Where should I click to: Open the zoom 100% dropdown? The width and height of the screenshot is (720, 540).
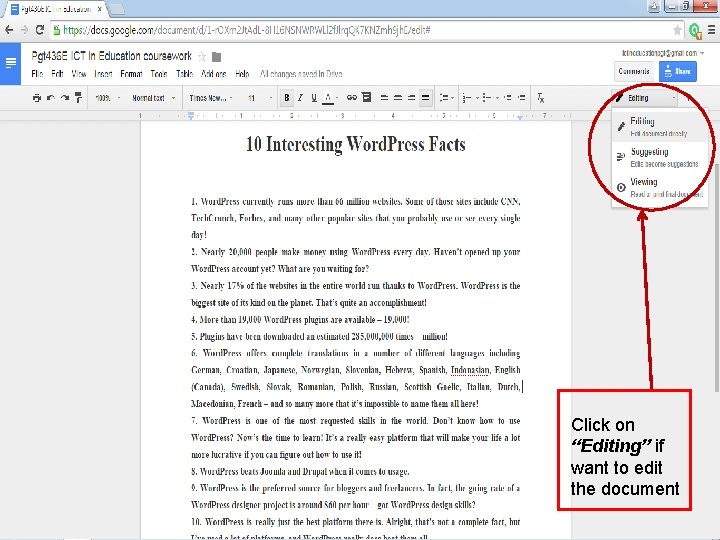pyautogui.click(x=107, y=98)
